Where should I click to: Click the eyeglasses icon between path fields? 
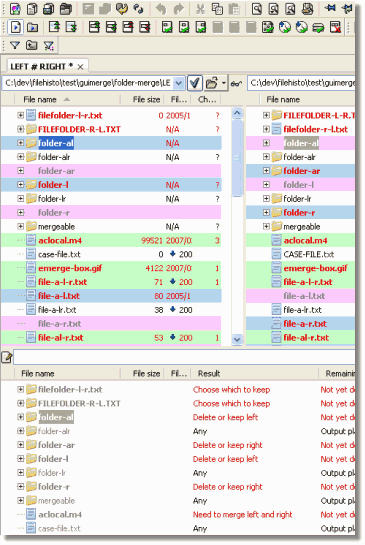[237, 83]
